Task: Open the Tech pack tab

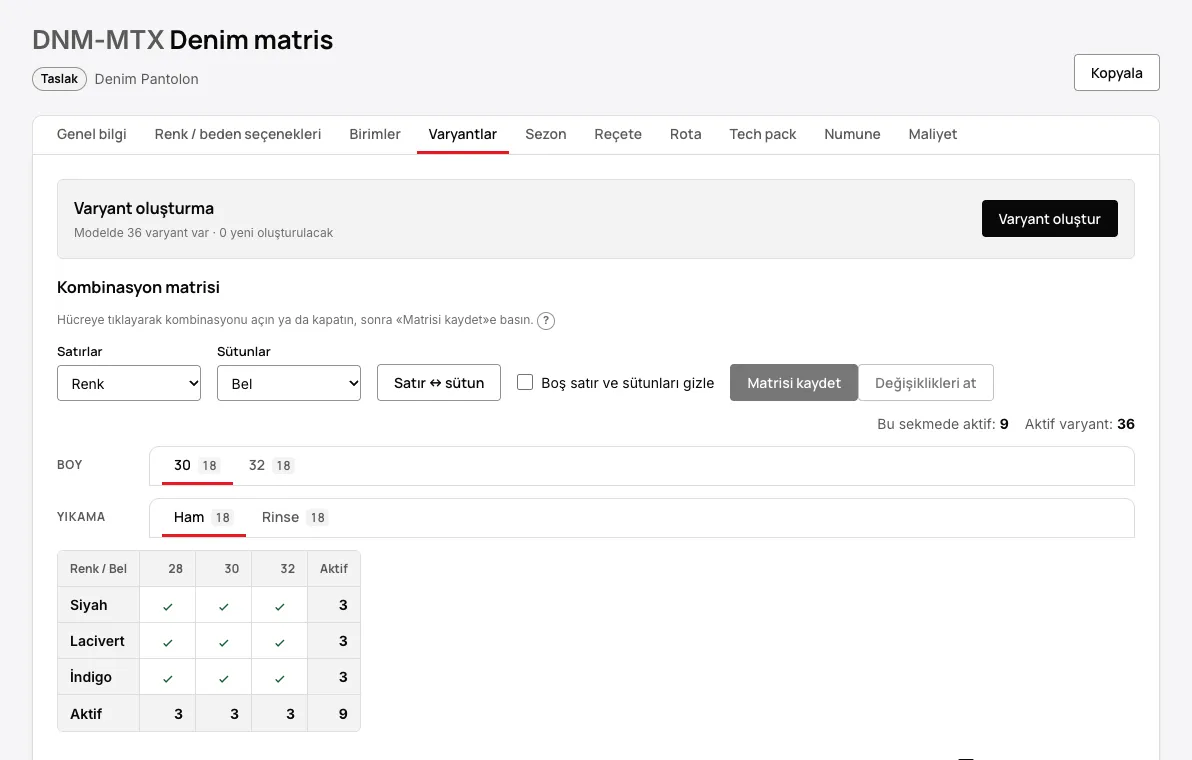Action: [763, 135]
